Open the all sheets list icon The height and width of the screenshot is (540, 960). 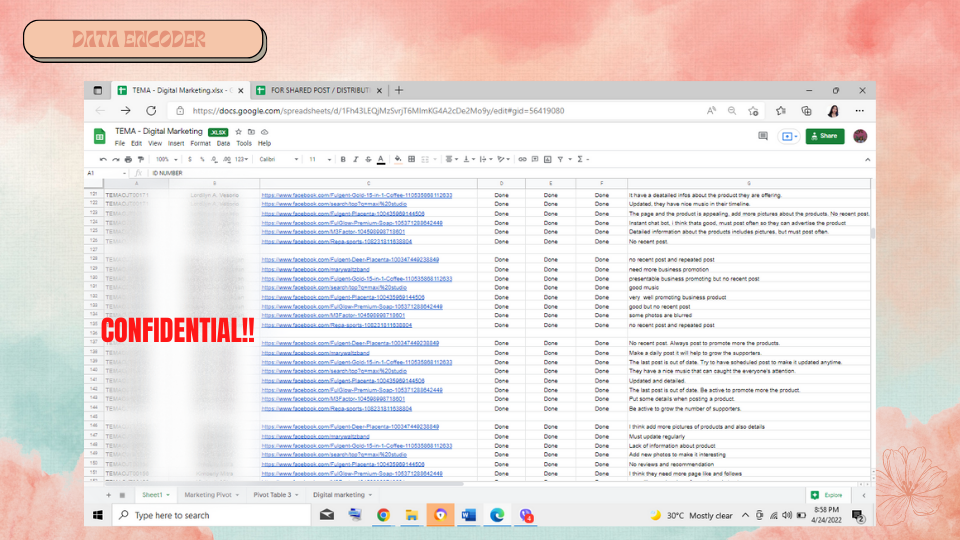(x=122, y=495)
